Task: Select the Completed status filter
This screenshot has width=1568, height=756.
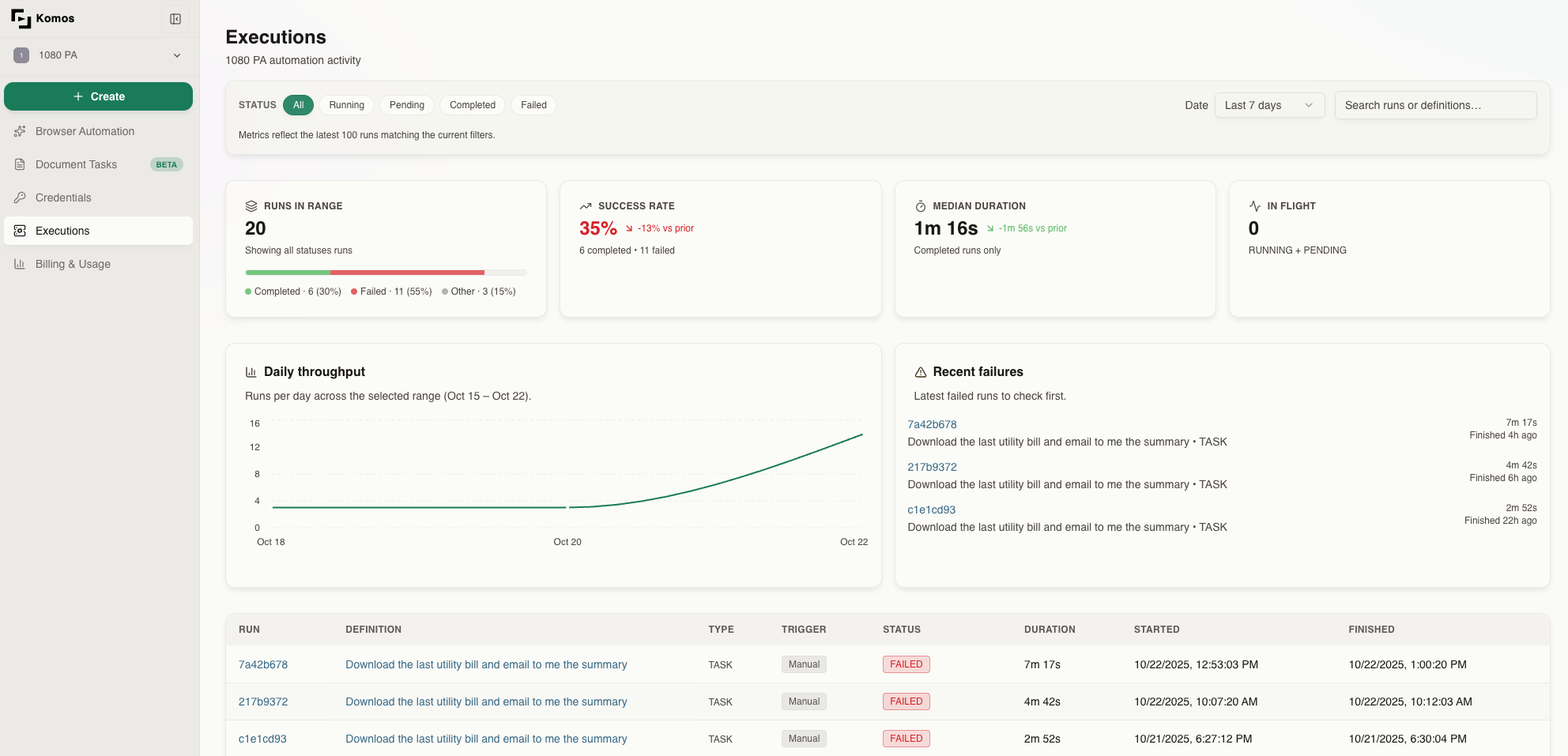Action: 472,105
